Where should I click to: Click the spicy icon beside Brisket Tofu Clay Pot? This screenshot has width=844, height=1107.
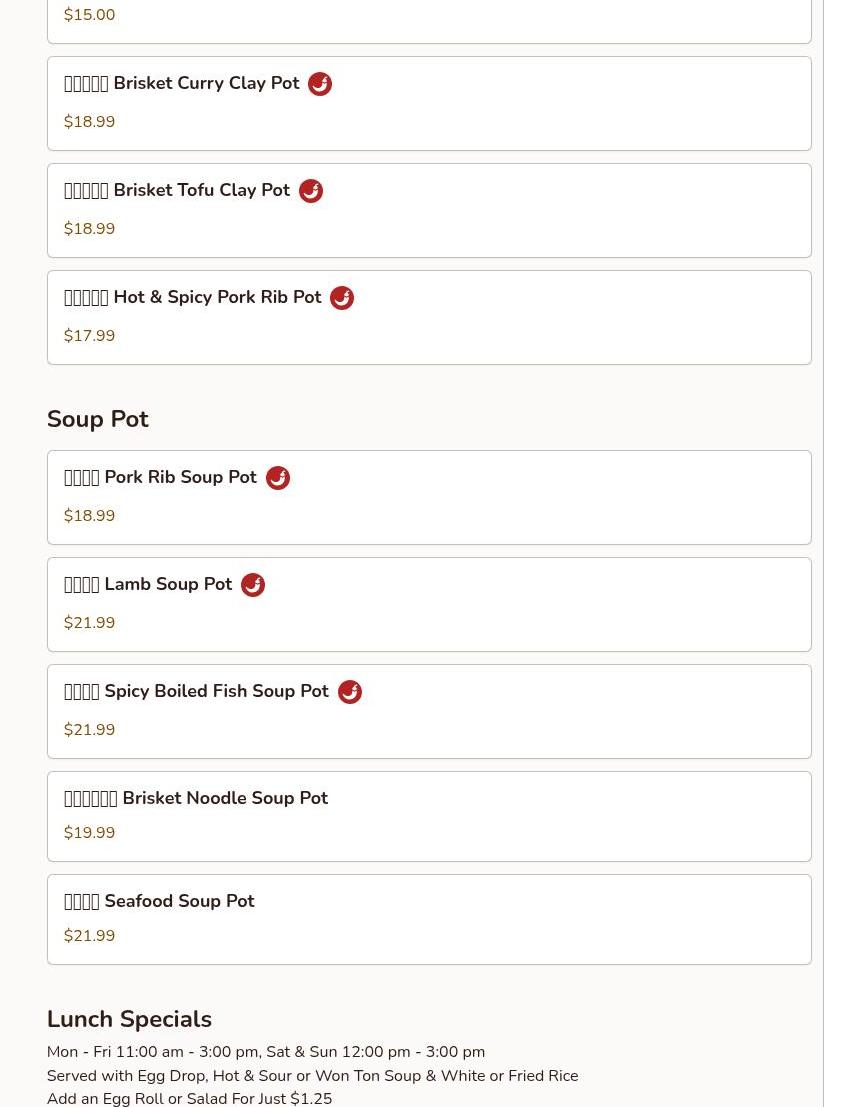pyautogui.click(x=311, y=191)
